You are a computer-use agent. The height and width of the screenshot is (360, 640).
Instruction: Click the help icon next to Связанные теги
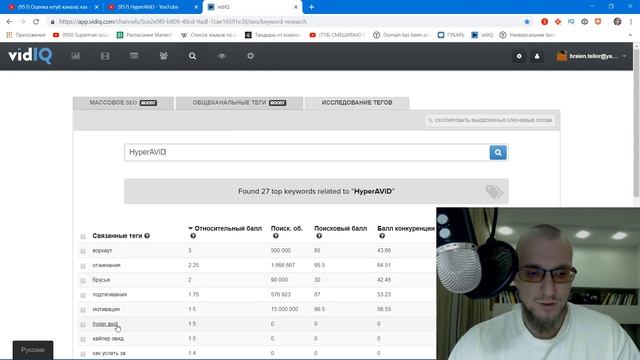point(147,236)
